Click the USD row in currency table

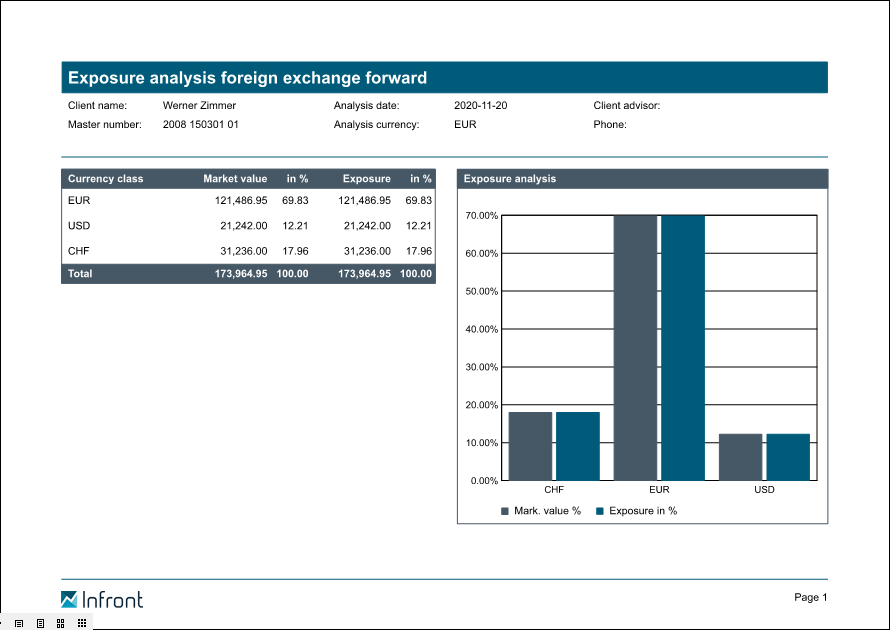[x=79, y=226]
